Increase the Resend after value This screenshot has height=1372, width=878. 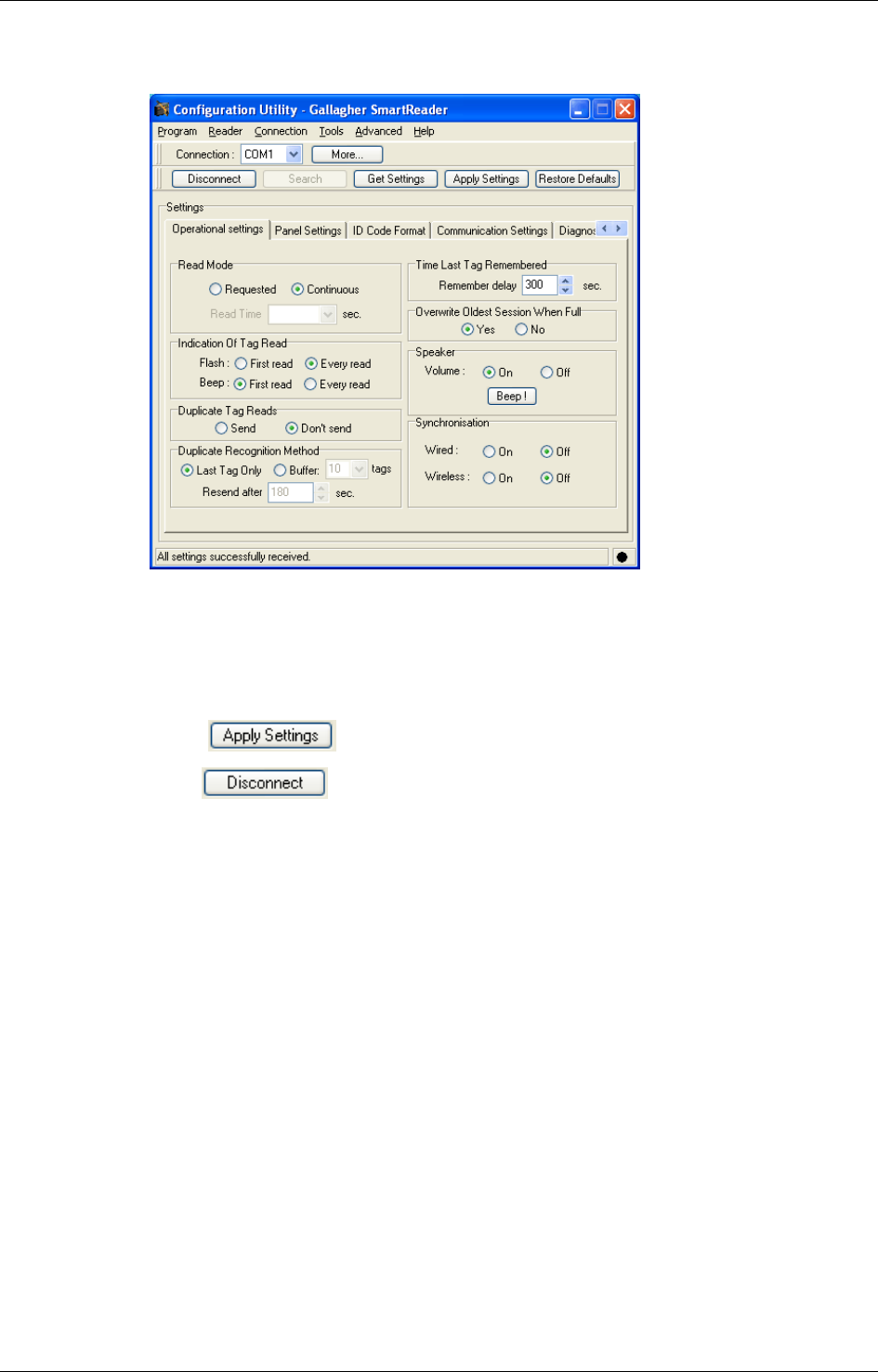(x=321, y=488)
